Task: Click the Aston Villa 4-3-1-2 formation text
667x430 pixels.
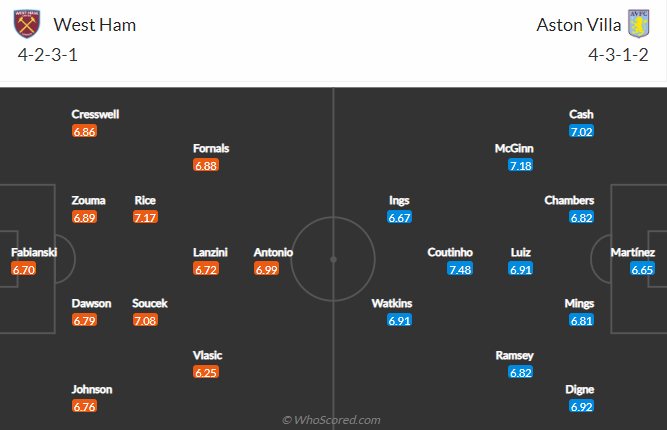Action: 618,55
